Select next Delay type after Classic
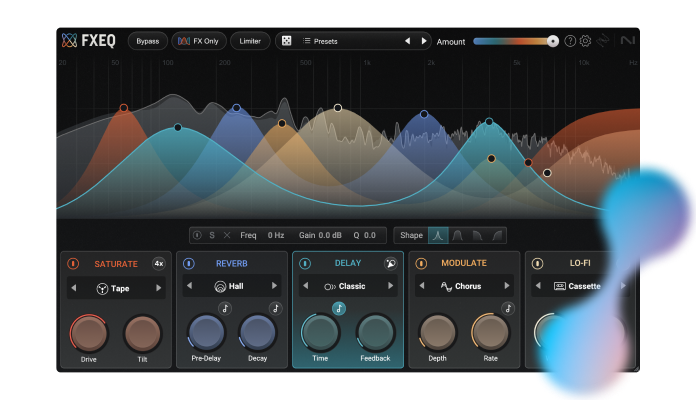This screenshot has width=696, height=400. pos(391,286)
